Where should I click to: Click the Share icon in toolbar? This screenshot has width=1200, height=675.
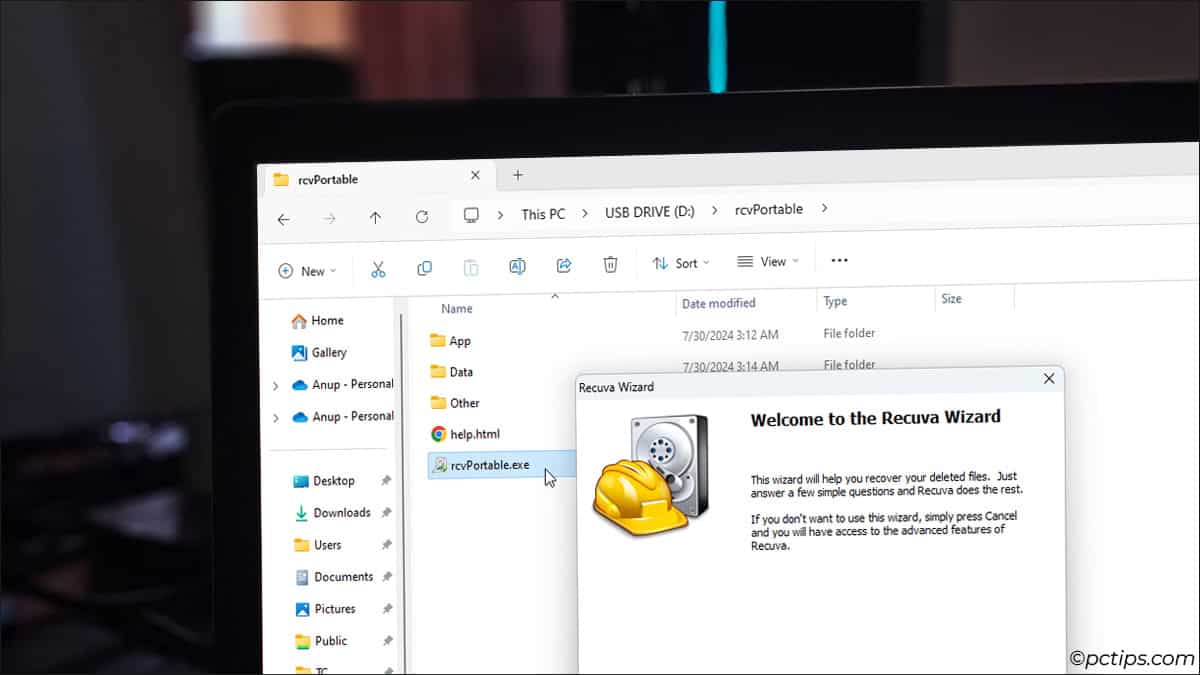564,265
